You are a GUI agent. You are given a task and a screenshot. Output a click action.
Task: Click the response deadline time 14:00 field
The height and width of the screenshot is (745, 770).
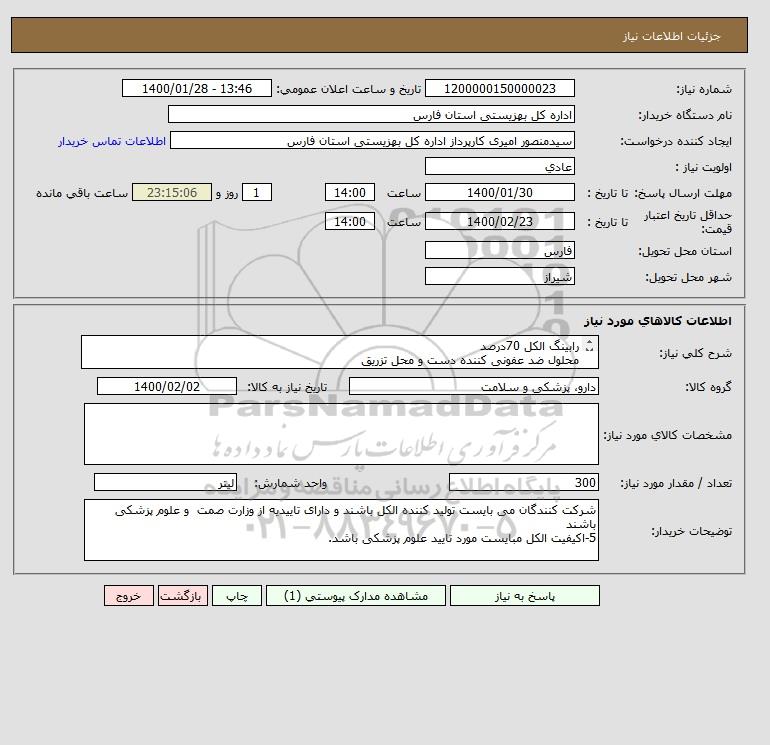[x=350, y=193]
